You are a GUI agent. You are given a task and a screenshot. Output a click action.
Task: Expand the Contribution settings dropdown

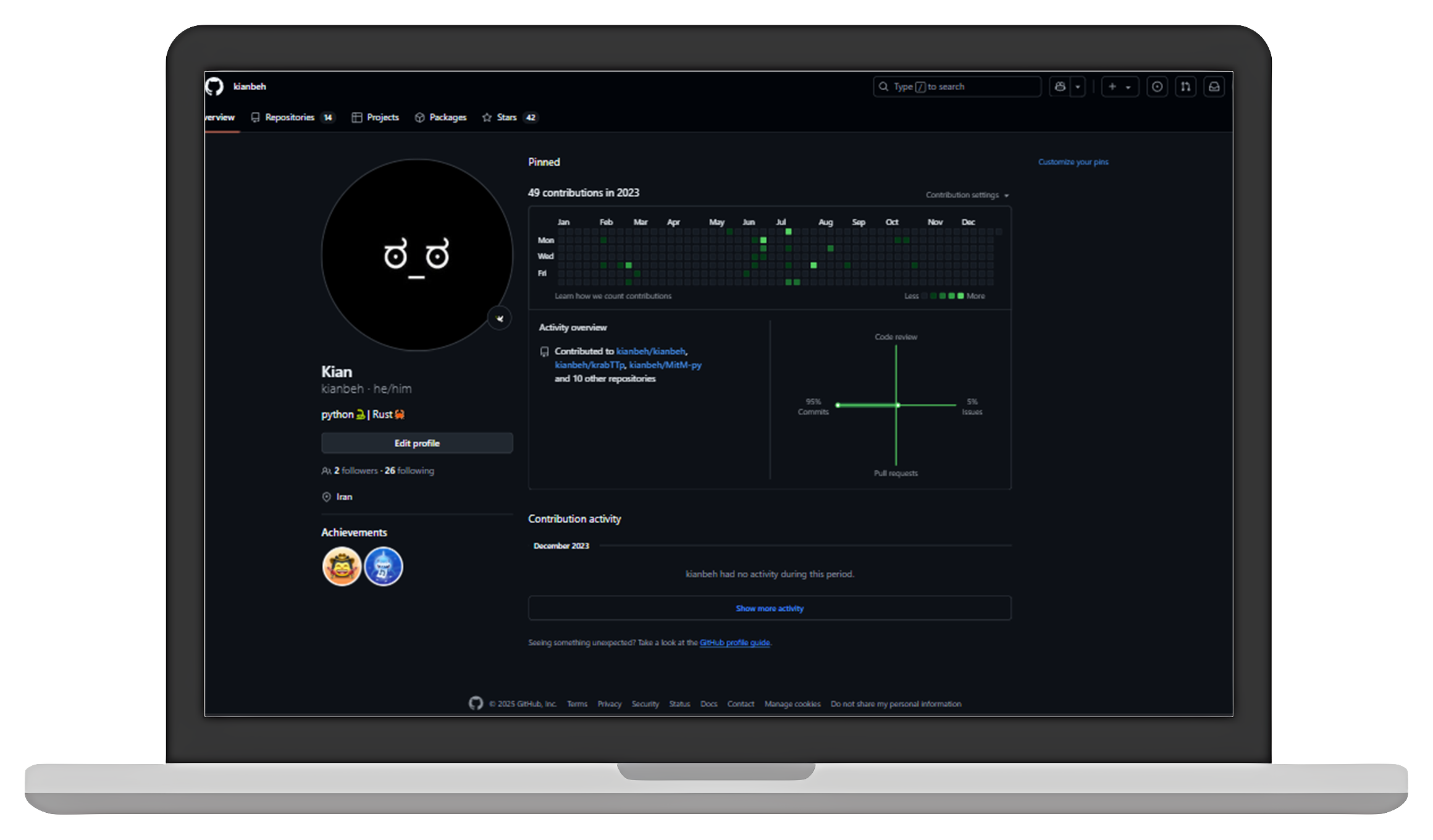[967, 195]
